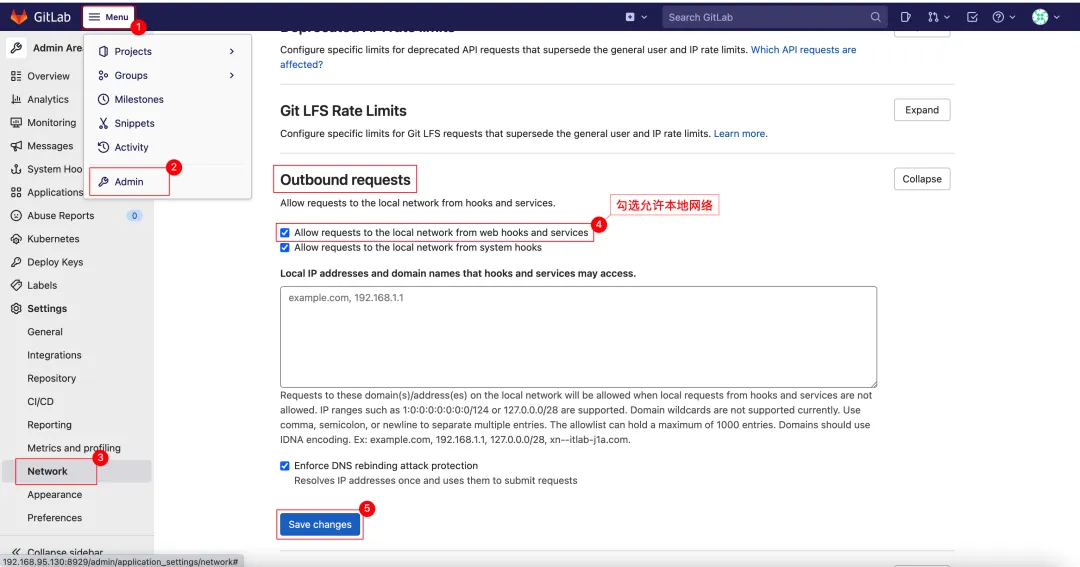Click the Admin wrench icon in menu
This screenshot has width=1080, height=567.
click(103, 182)
